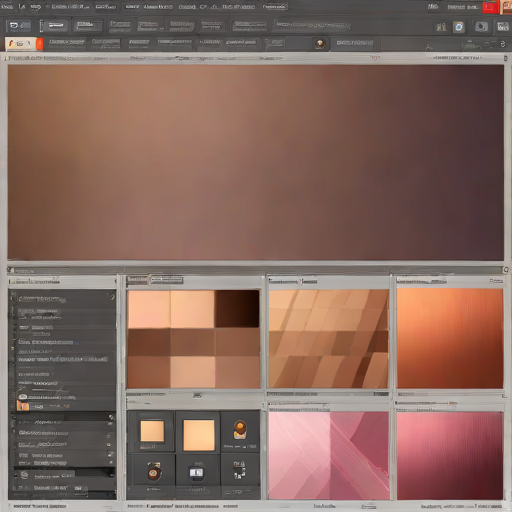The image size is (512, 512).
Task: Select the larger peach square tile
Action: (199, 435)
